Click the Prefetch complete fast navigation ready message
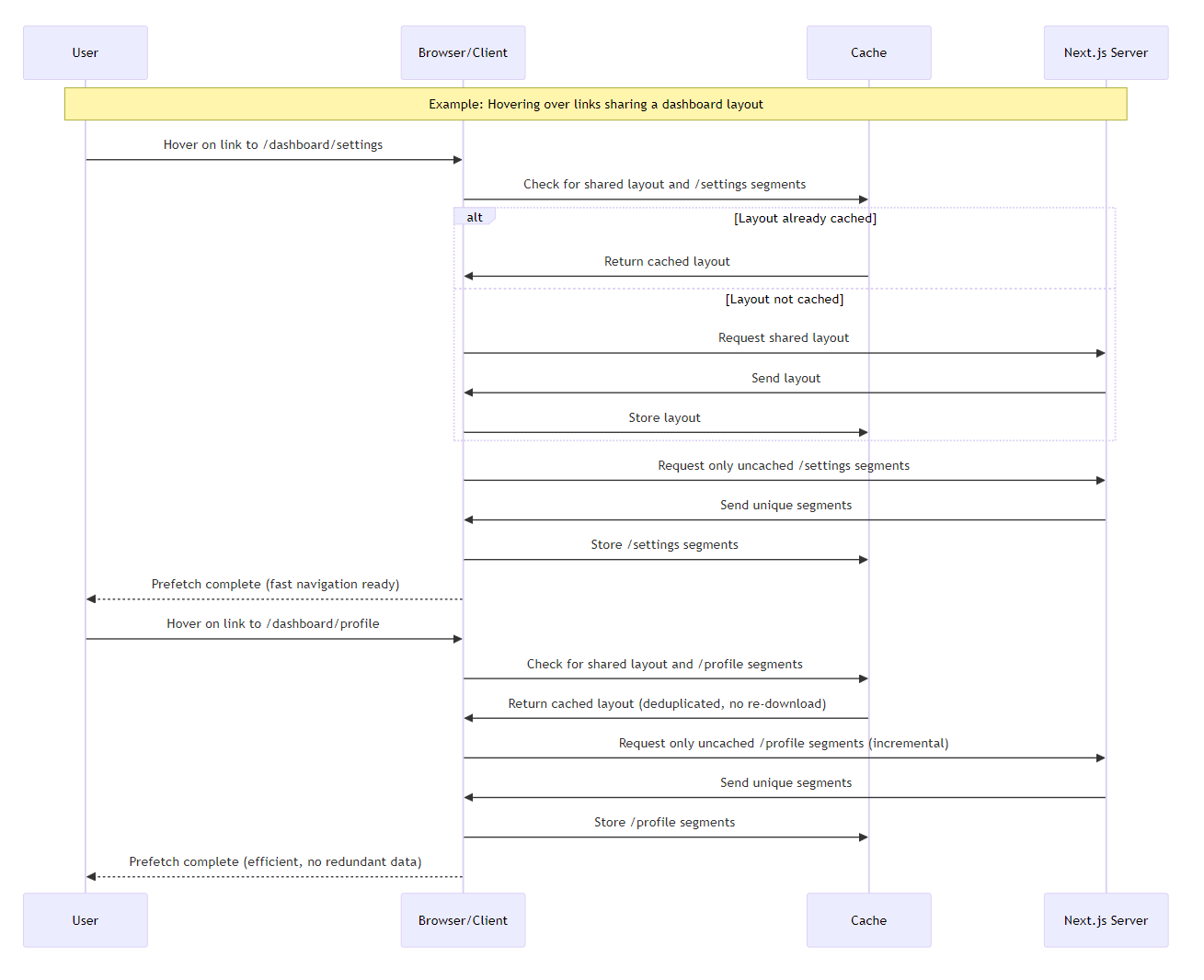The width and height of the screenshot is (1204, 980). tap(276, 584)
